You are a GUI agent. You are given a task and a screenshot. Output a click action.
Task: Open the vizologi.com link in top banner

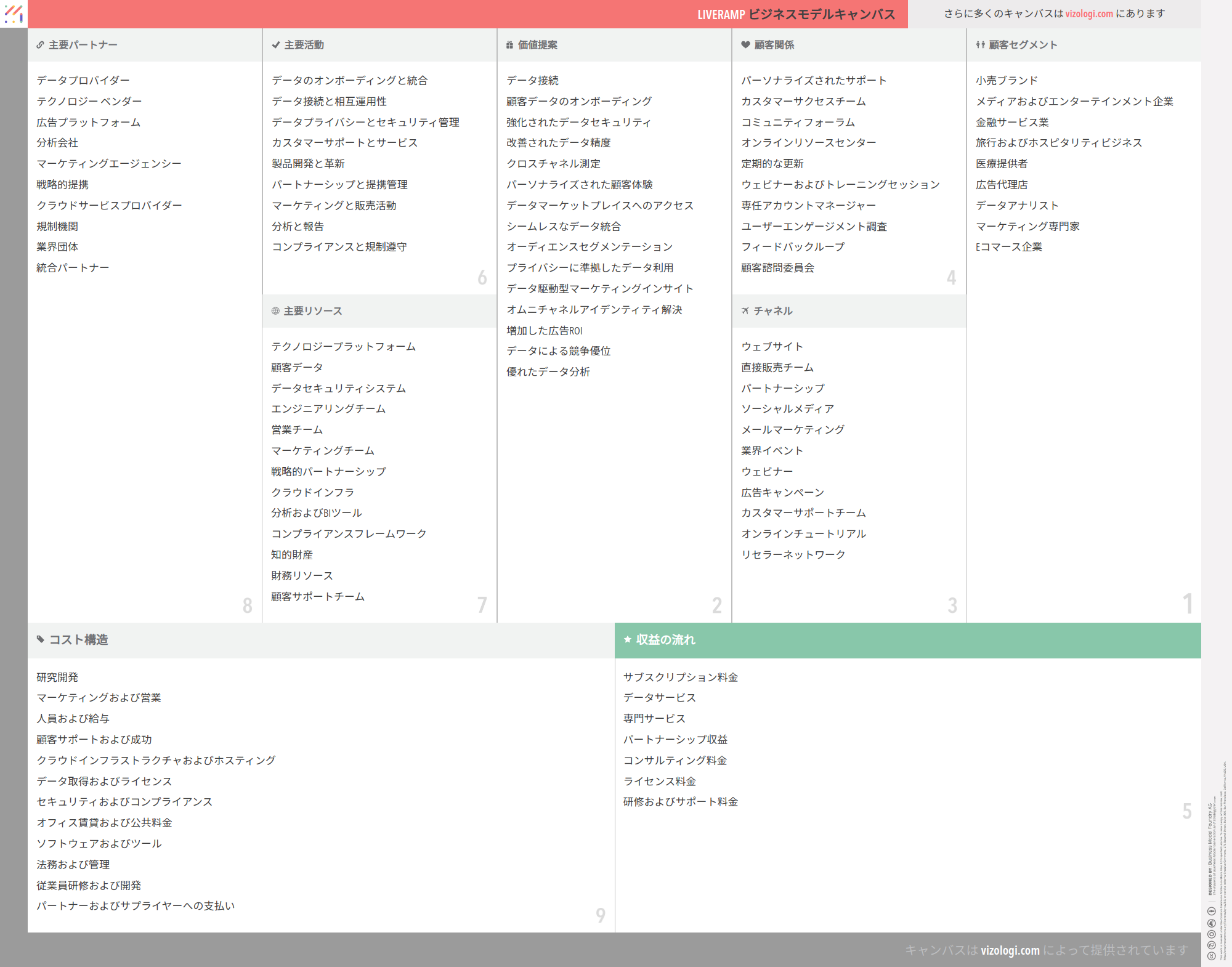pos(1088,14)
